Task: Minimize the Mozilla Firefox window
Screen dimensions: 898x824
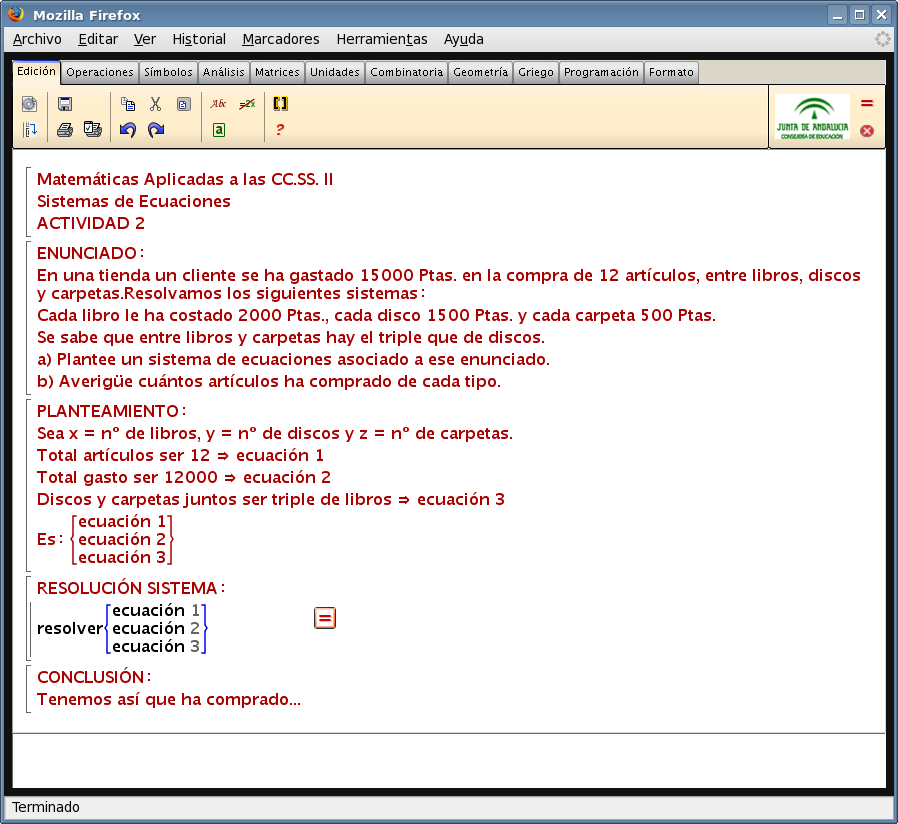Action: tap(837, 15)
